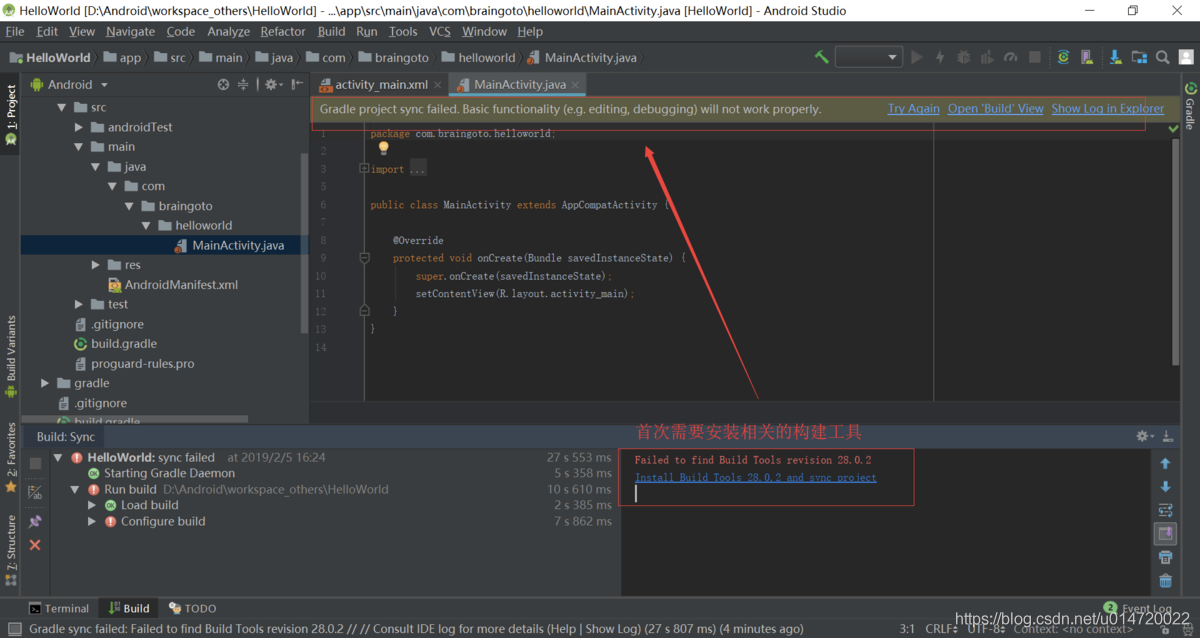The width and height of the screenshot is (1200, 638).
Task: Expand the gradle folder
Action: [x=45, y=383]
